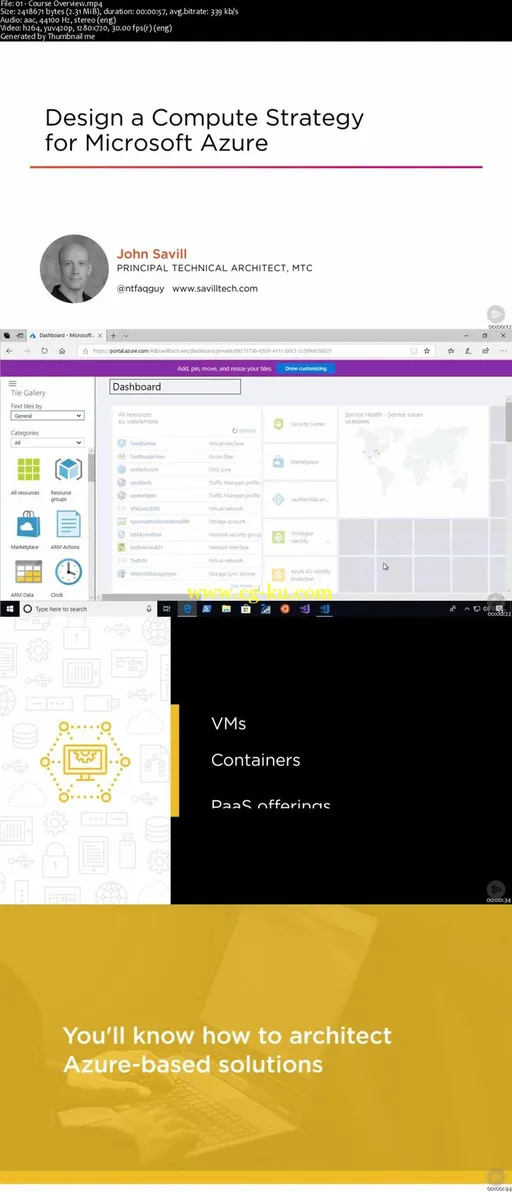Click the www.savilltech.com link on title slide
Image resolution: width=512 pixels, height=1192 pixels.
(x=215, y=289)
